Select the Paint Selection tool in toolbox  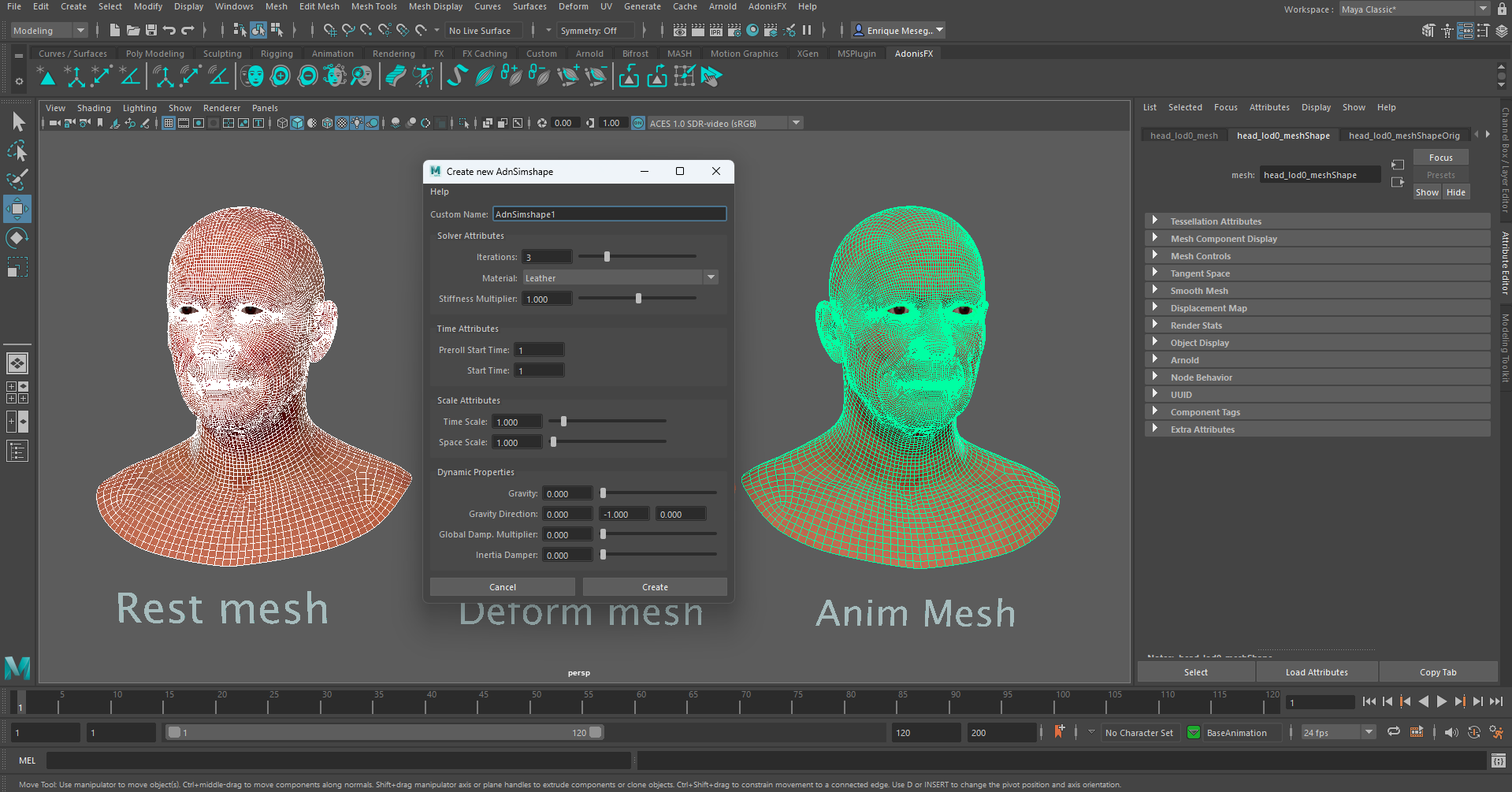17,180
